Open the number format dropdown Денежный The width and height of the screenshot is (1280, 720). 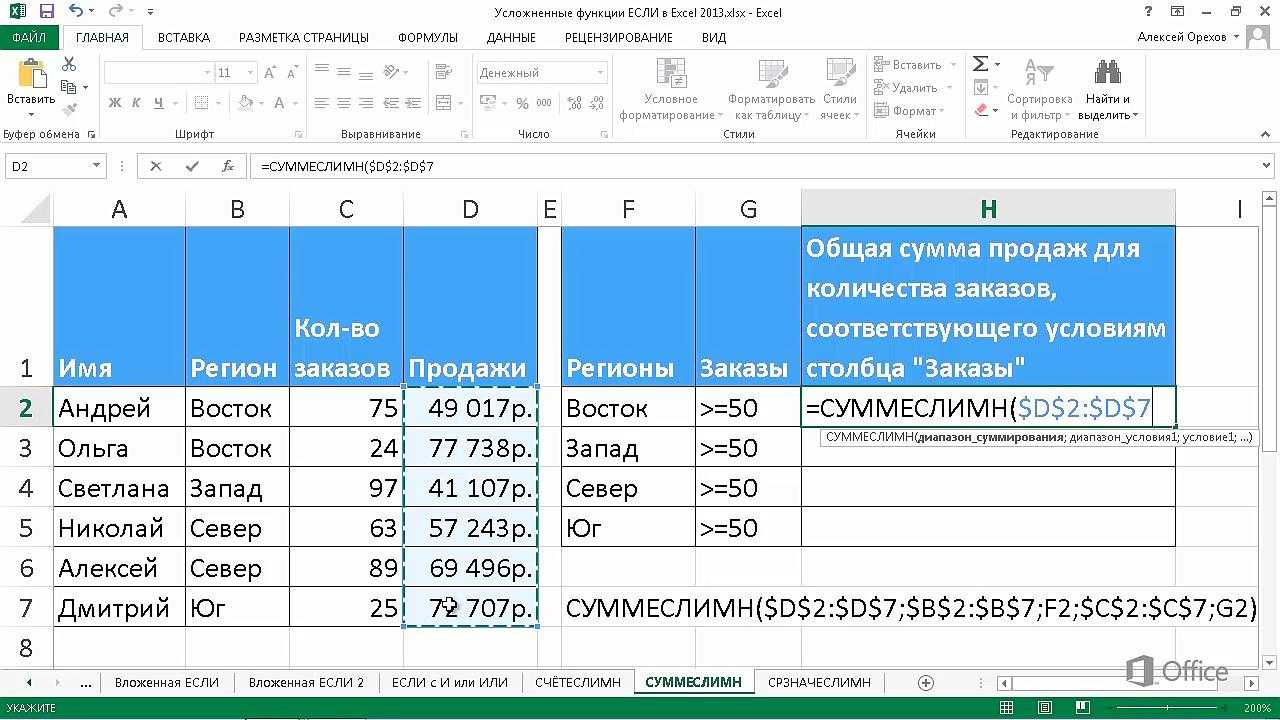click(600, 73)
